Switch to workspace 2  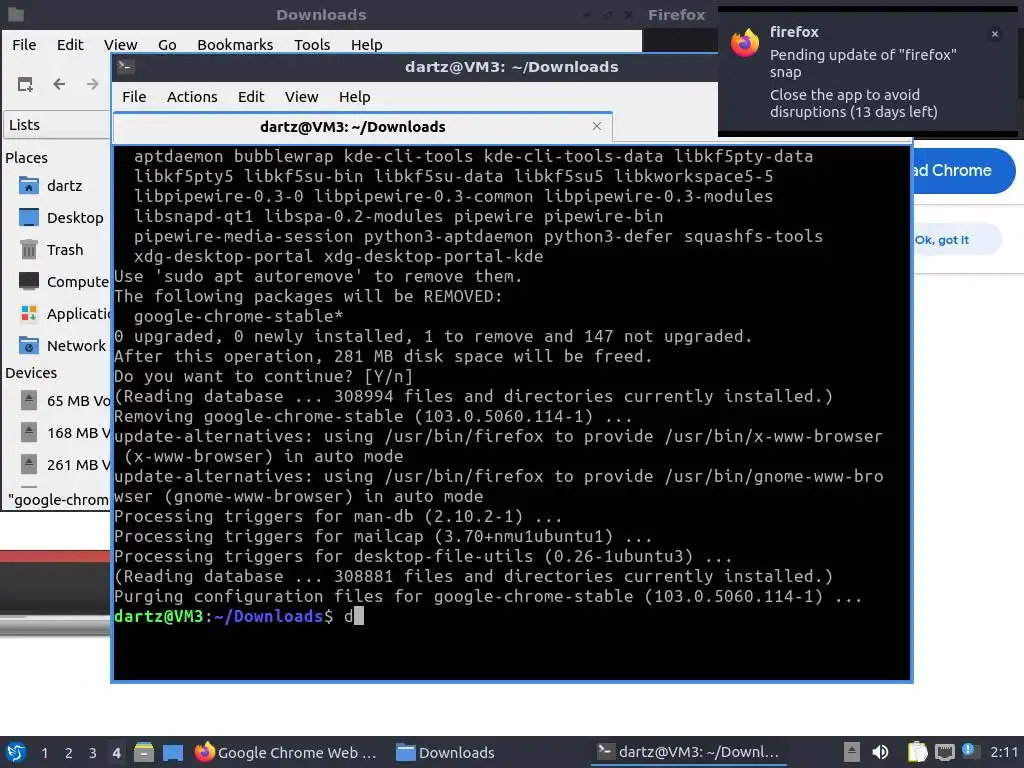click(x=69, y=753)
